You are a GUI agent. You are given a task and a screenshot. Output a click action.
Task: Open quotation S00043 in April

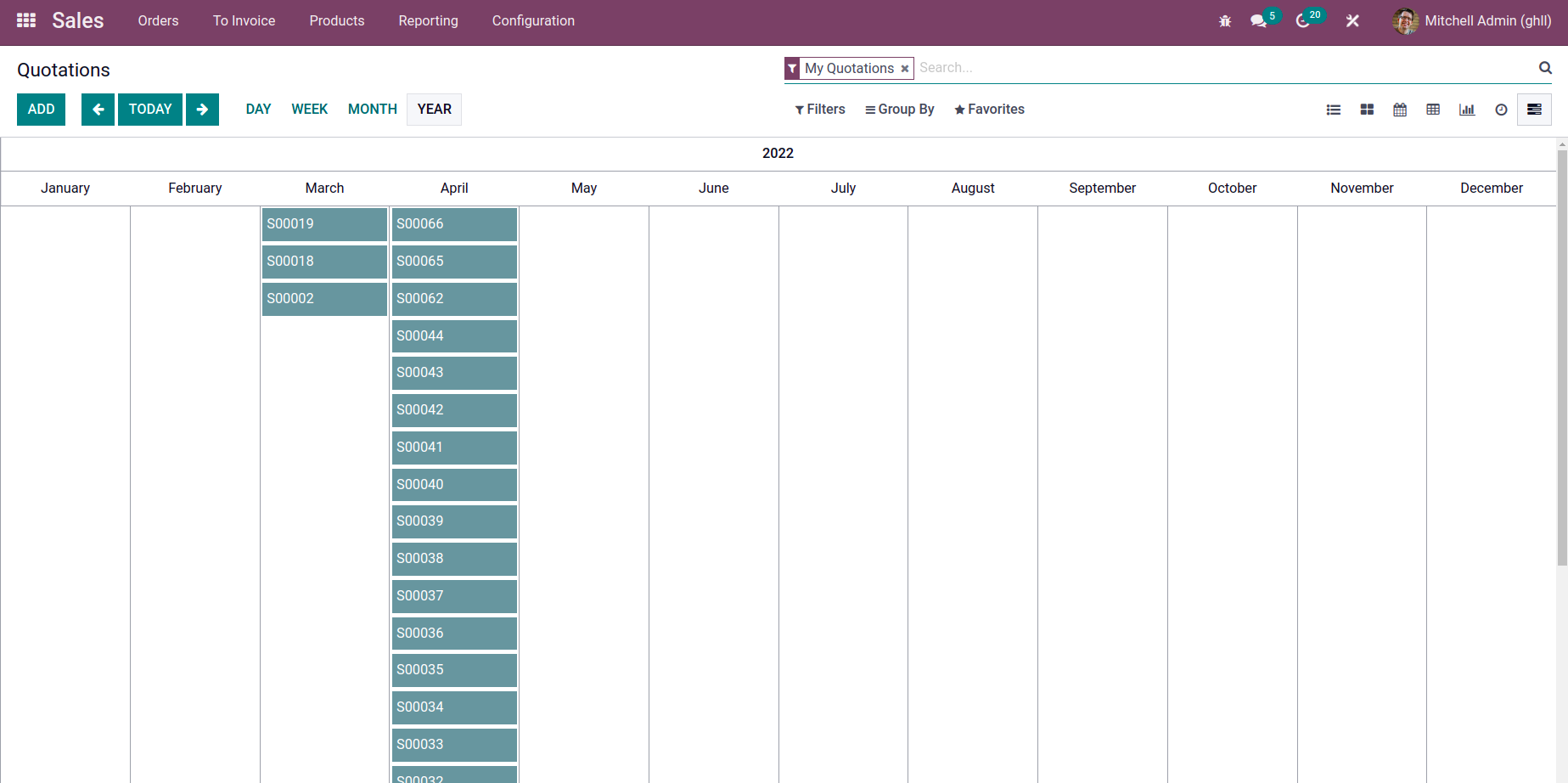(x=454, y=373)
